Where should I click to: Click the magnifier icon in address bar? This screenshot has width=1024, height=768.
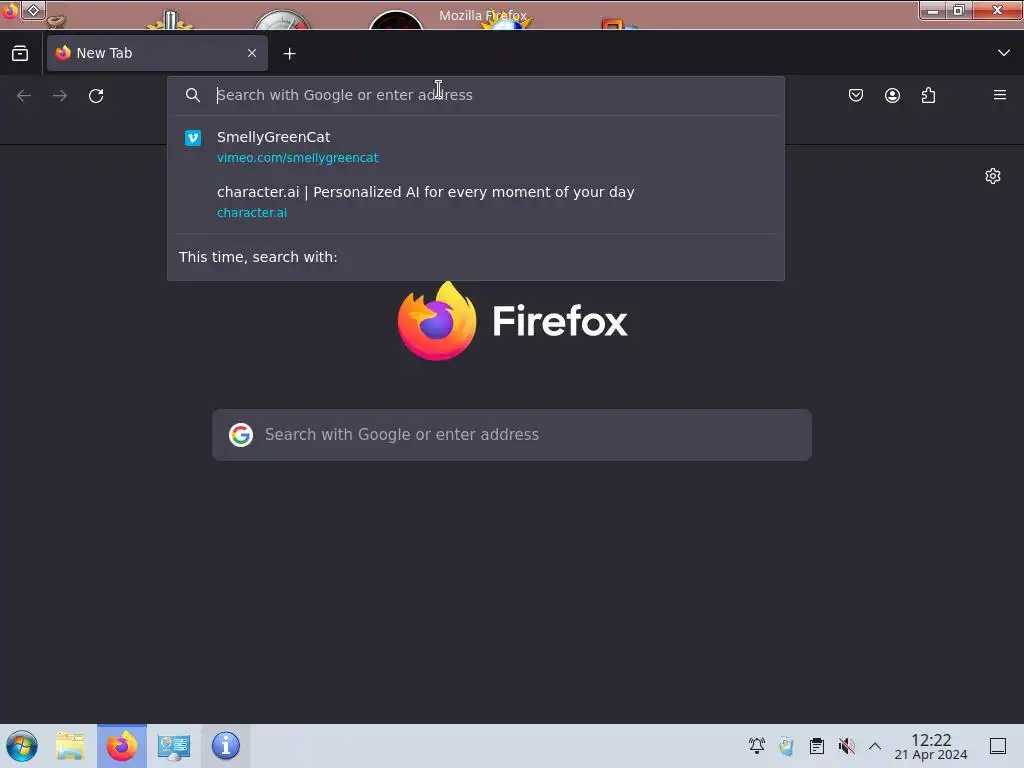[x=193, y=95]
